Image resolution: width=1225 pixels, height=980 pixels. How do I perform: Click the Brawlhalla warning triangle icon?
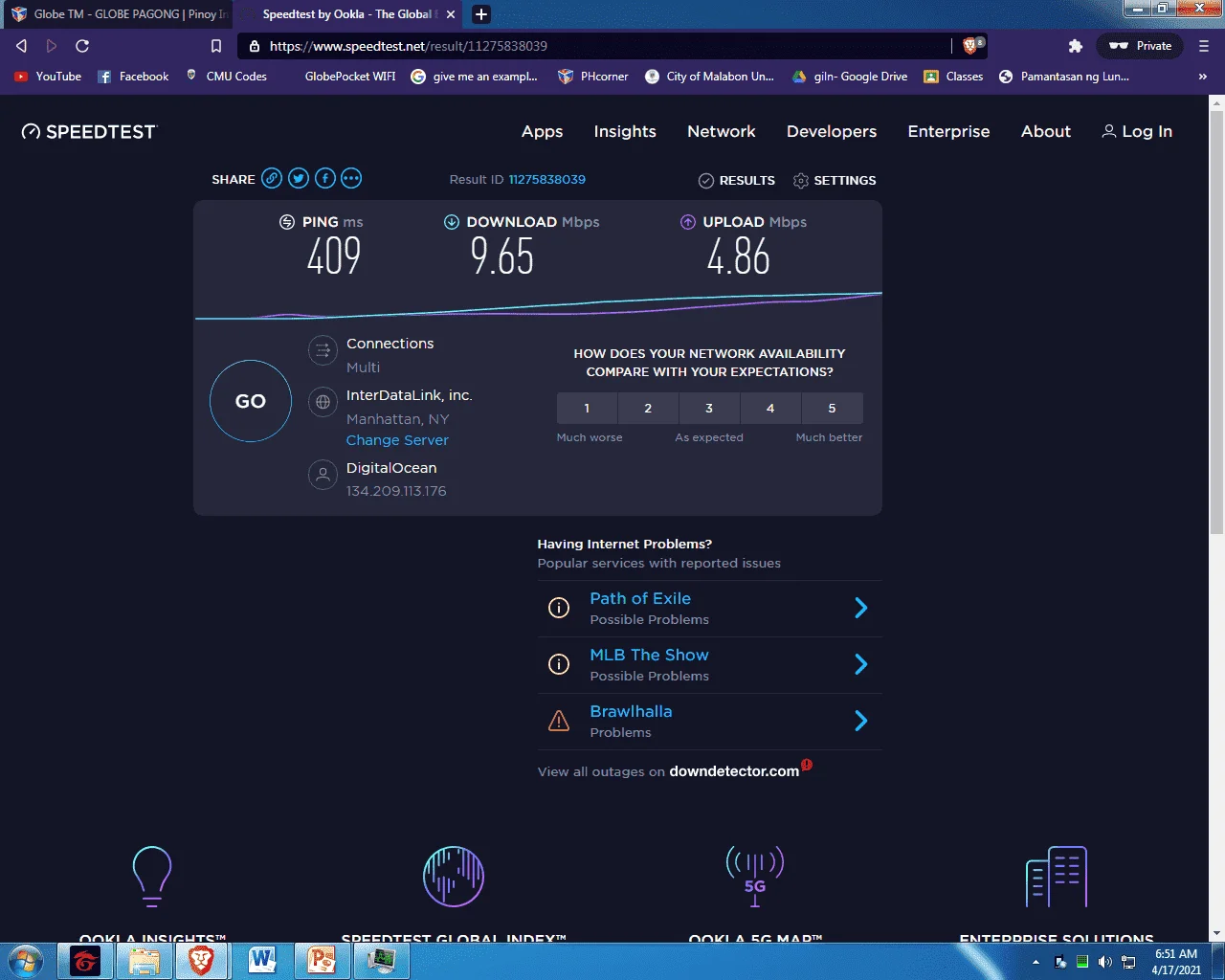(x=559, y=721)
